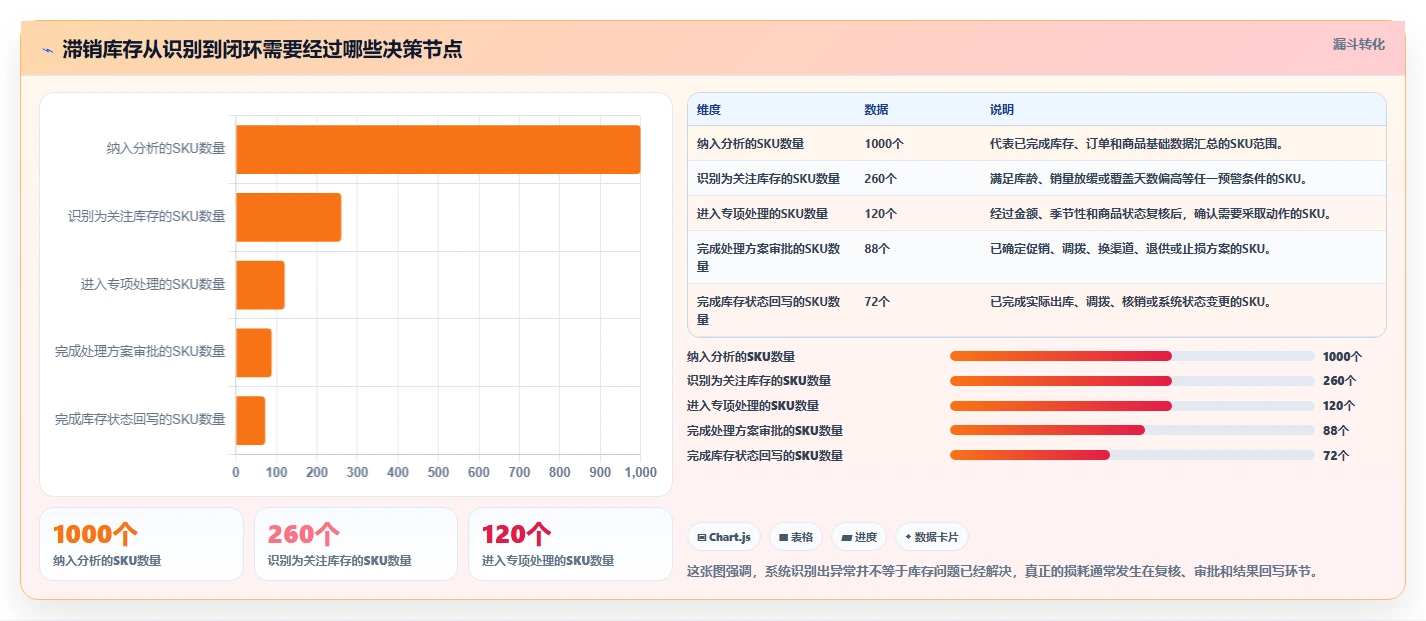This screenshot has height=621, width=1426.
Task: Click progress list label 完成处理方案审批的SKU数量
Action: [765, 431]
